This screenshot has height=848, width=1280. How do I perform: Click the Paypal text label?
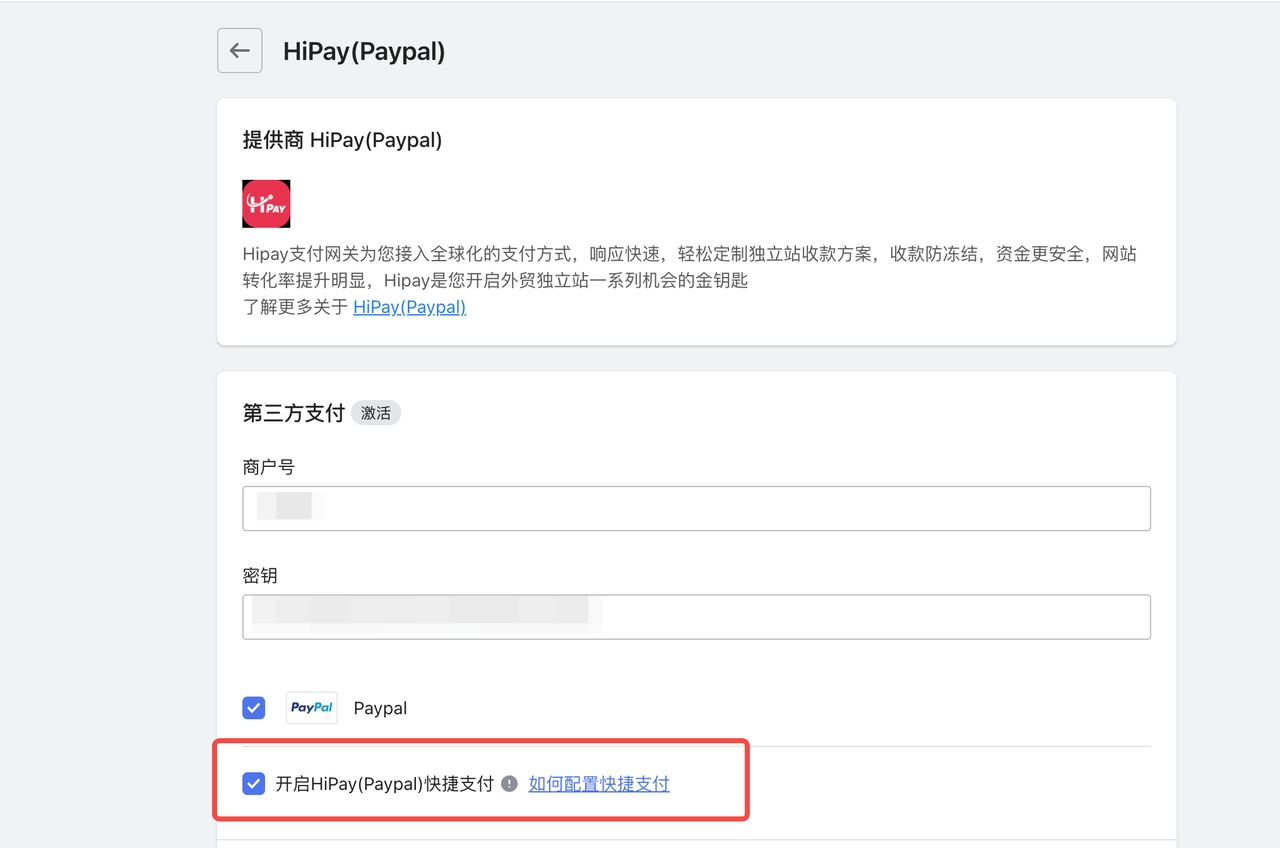(x=380, y=708)
